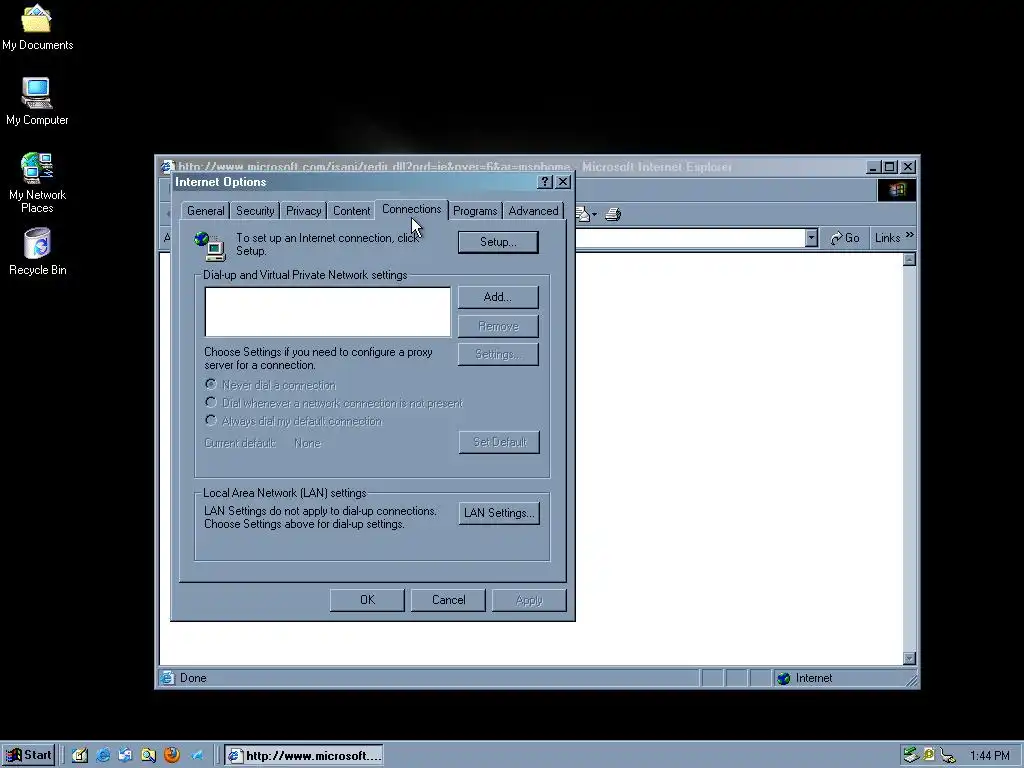Screen dimensions: 1024x768
Task: Open the Mail button dropdown arrow
Action: coord(594,215)
